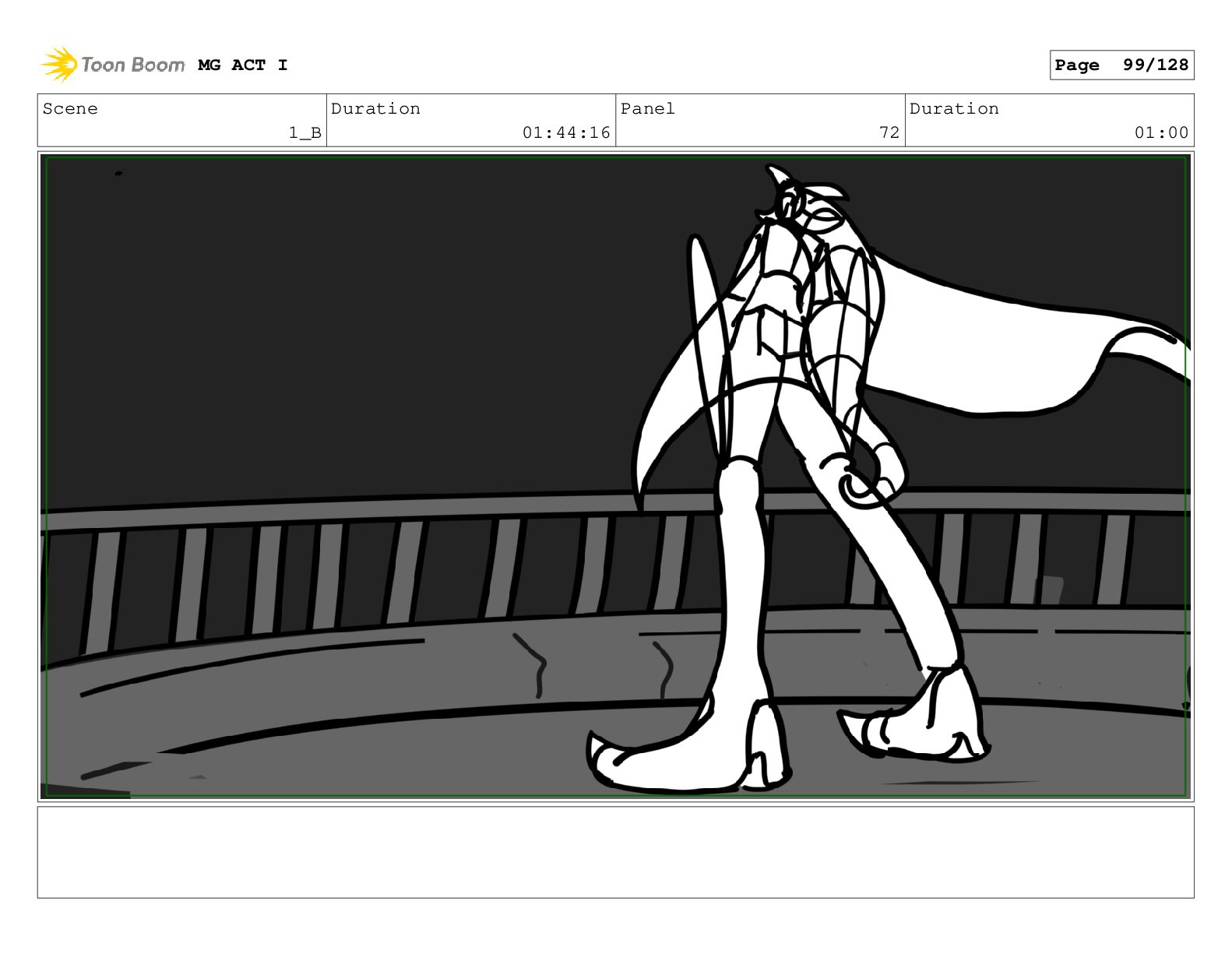
Task: Click the 'Page 99/128' box
Action: (1121, 65)
